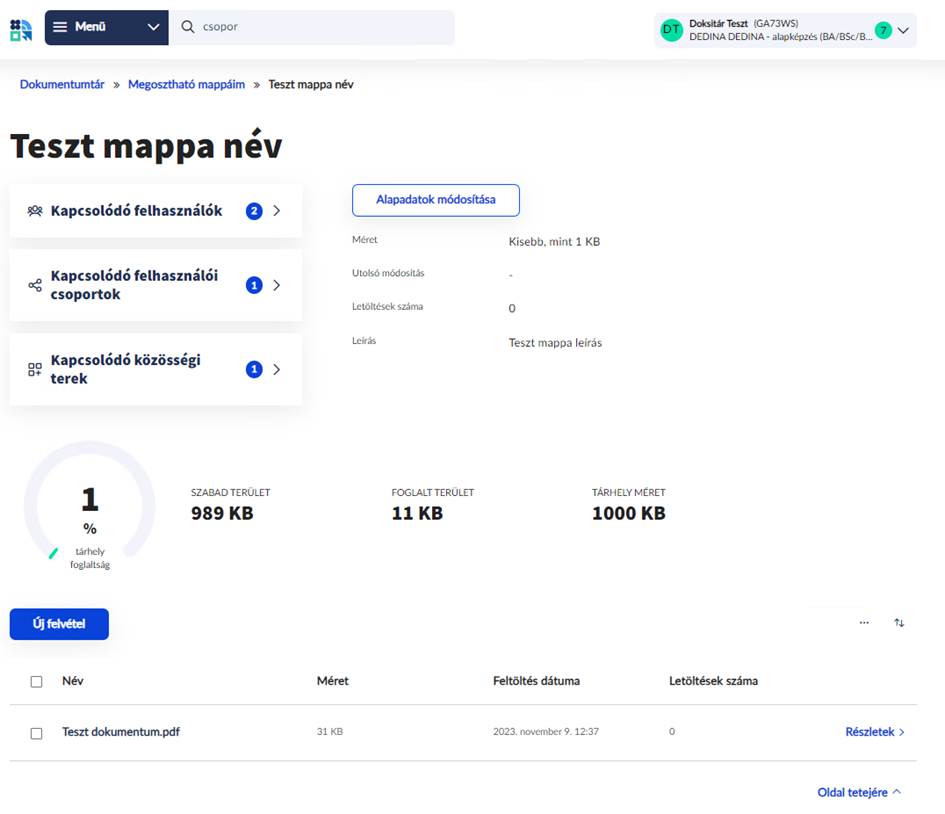Go to Dokumentumtár breadcrumb
This screenshot has height=814, width=945.
pos(62,85)
